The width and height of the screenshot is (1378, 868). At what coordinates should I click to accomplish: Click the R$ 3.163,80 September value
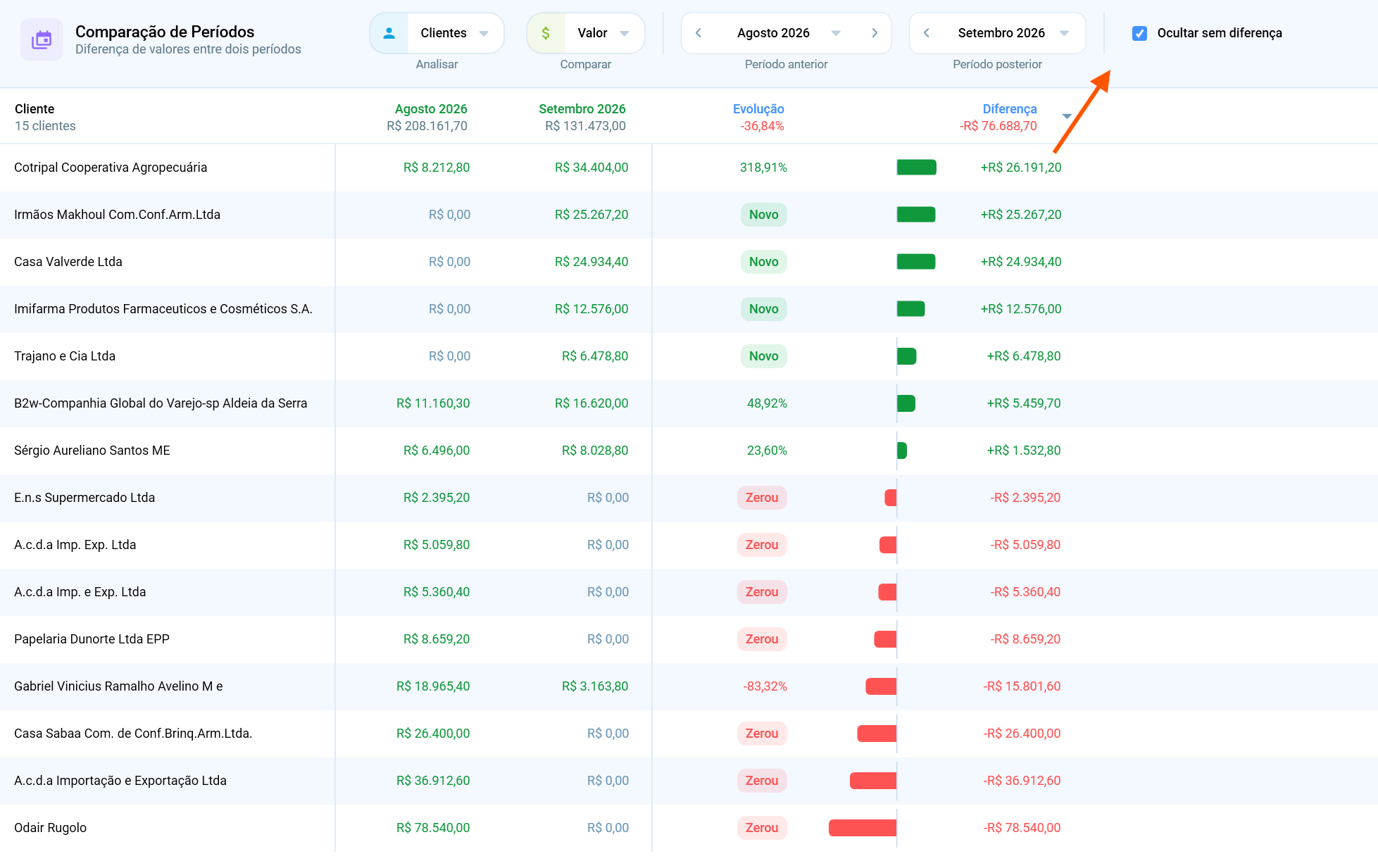click(x=595, y=686)
